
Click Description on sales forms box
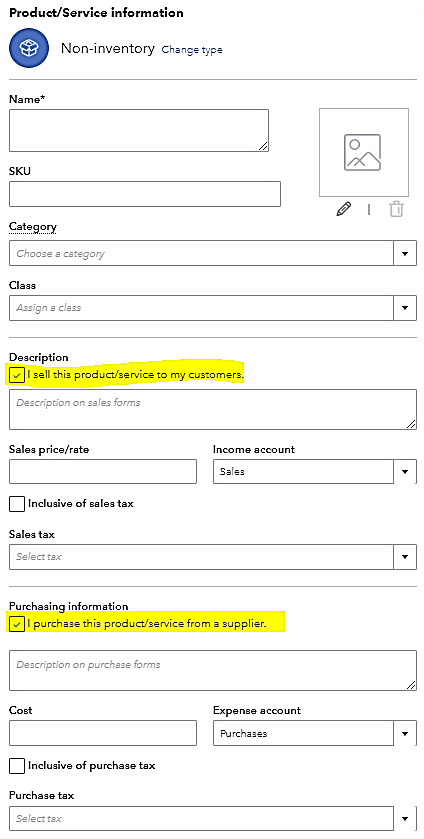click(213, 409)
